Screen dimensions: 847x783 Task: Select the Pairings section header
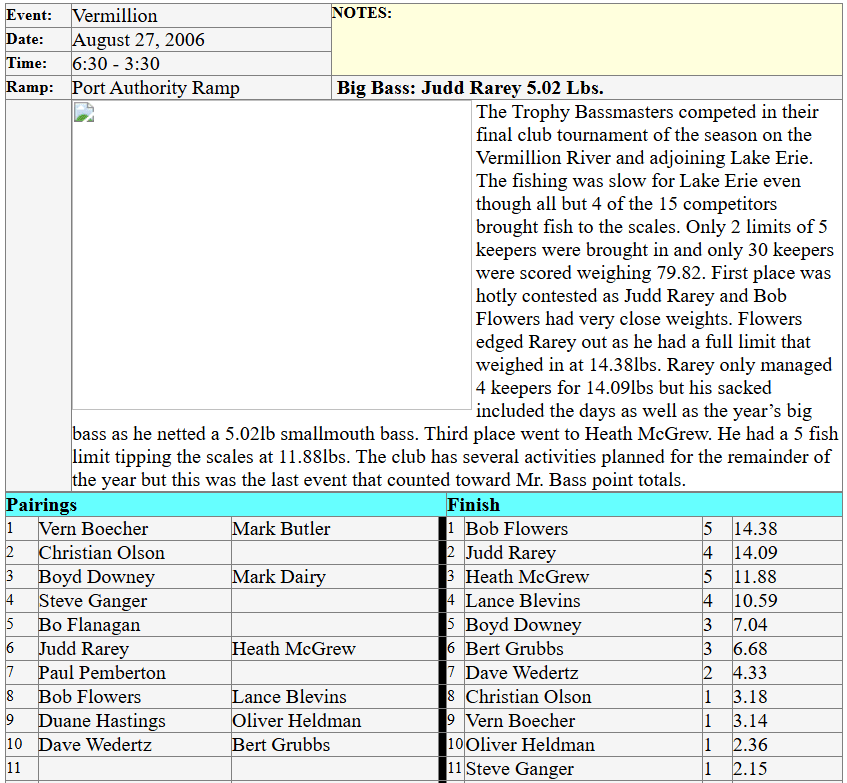42,505
